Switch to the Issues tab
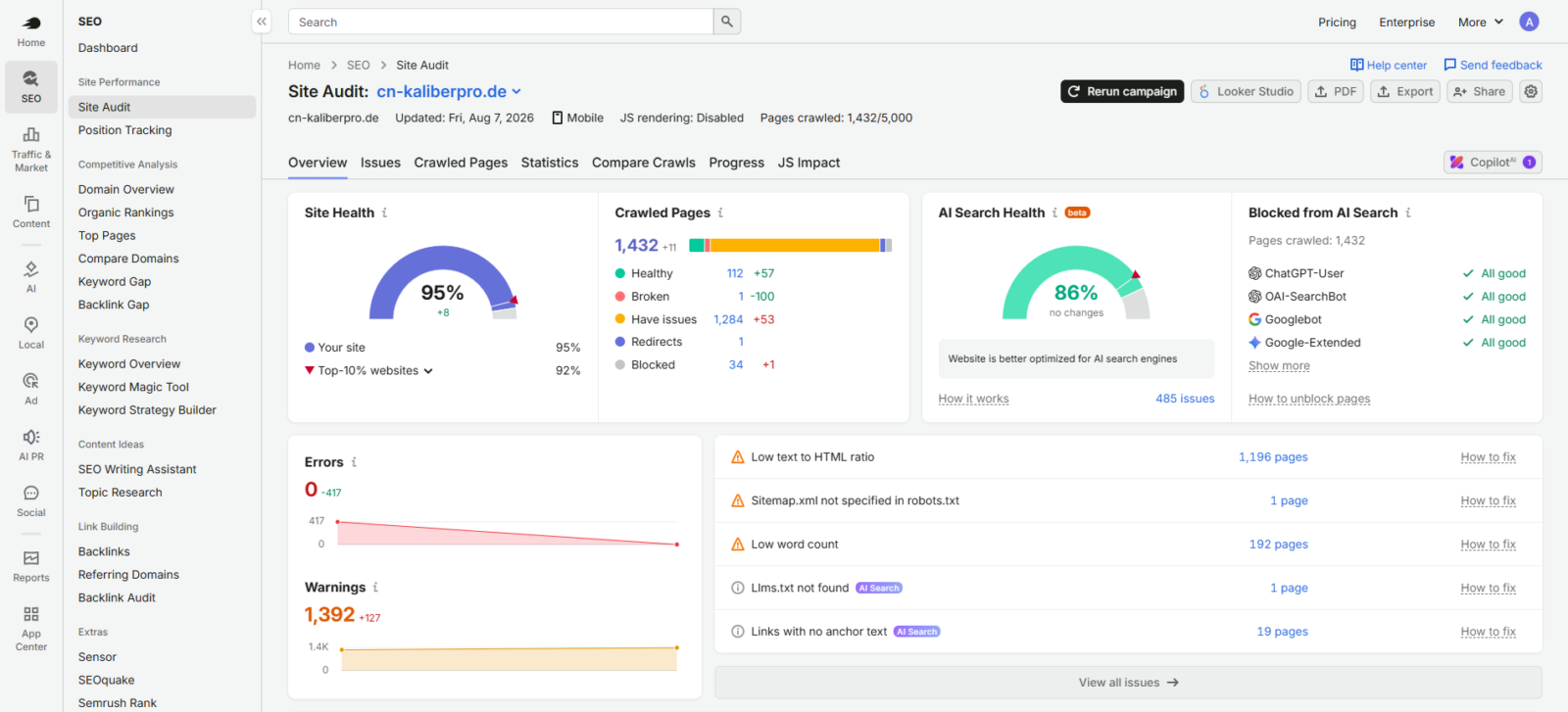 pos(380,163)
